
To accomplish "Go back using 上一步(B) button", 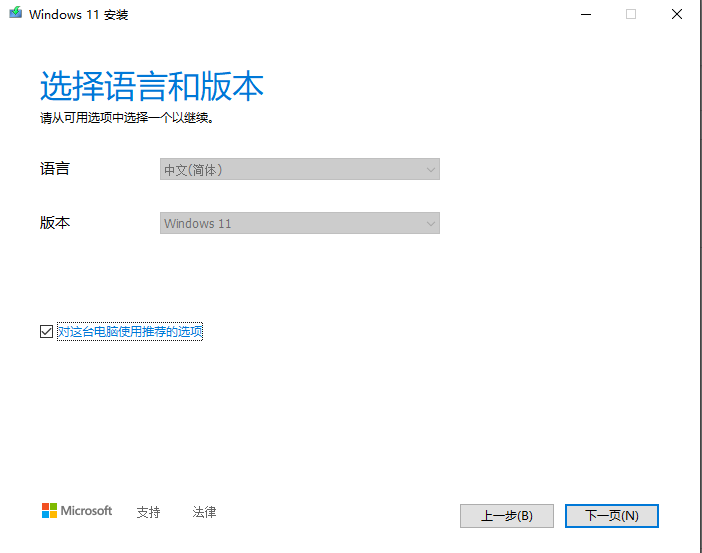I will (x=507, y=516).
